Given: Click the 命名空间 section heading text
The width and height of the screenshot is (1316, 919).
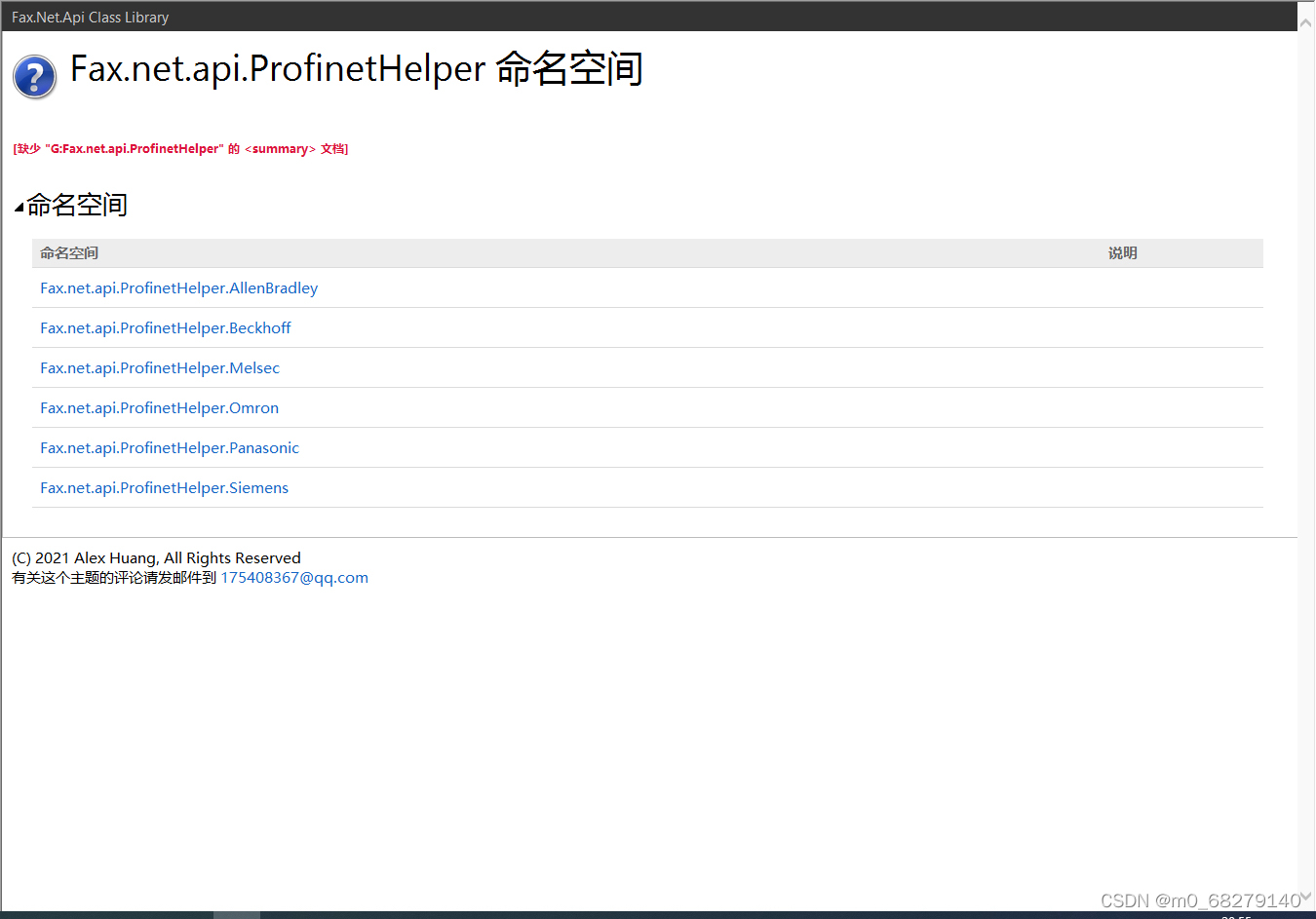Looking at the screenshot, I should [77, 206].
